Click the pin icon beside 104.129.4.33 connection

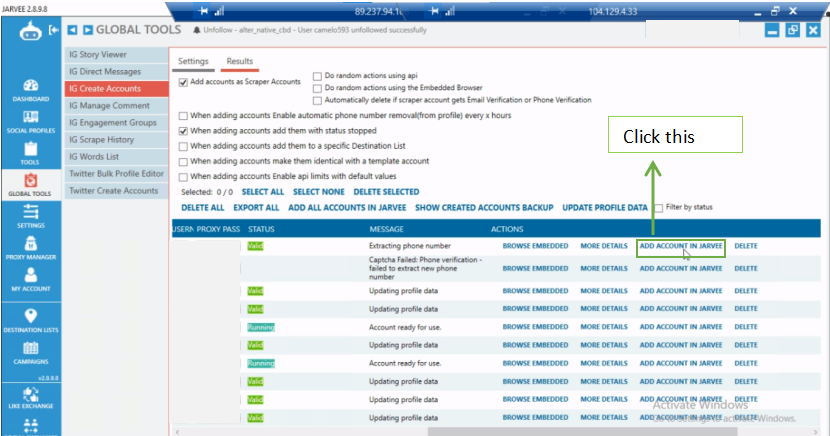434,11
